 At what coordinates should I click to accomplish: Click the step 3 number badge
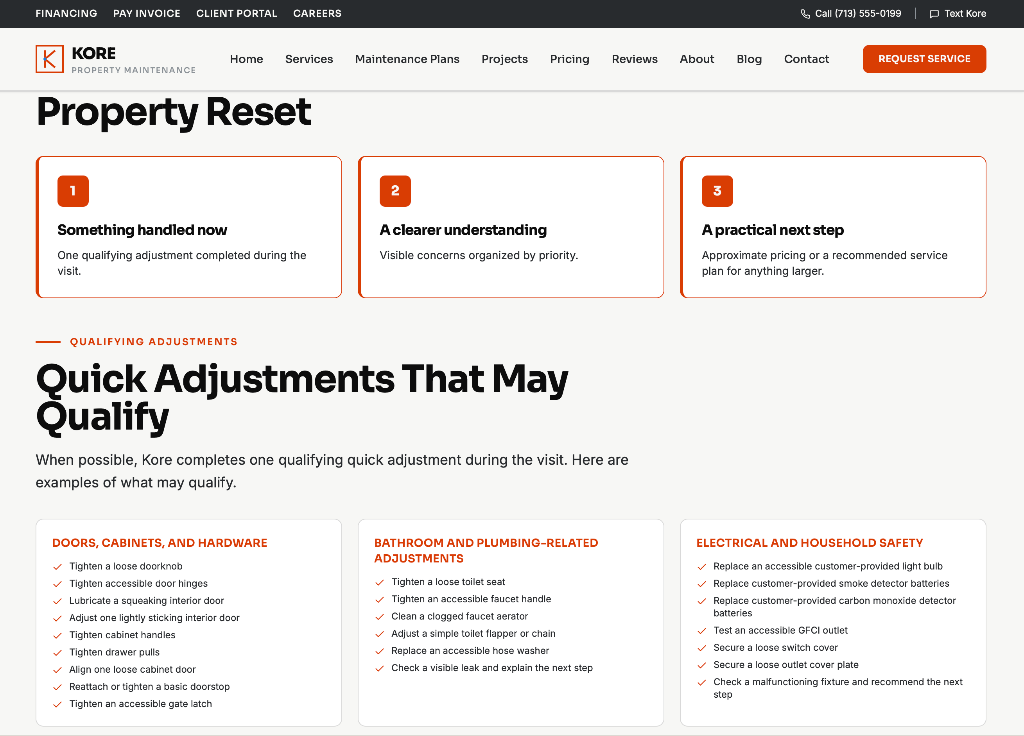(717, 191)
